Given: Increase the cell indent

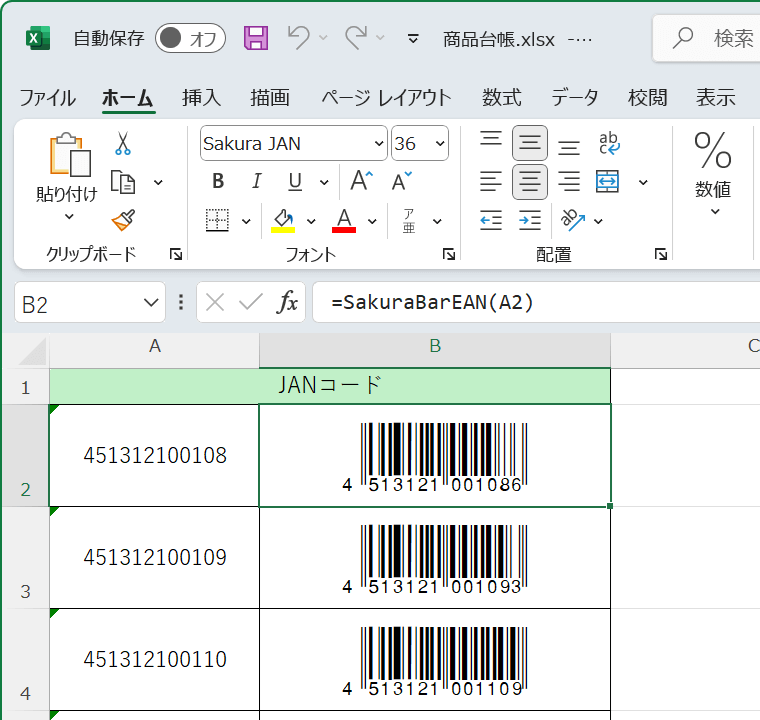Looking at the screenshot, I should [x=530, y=221].
